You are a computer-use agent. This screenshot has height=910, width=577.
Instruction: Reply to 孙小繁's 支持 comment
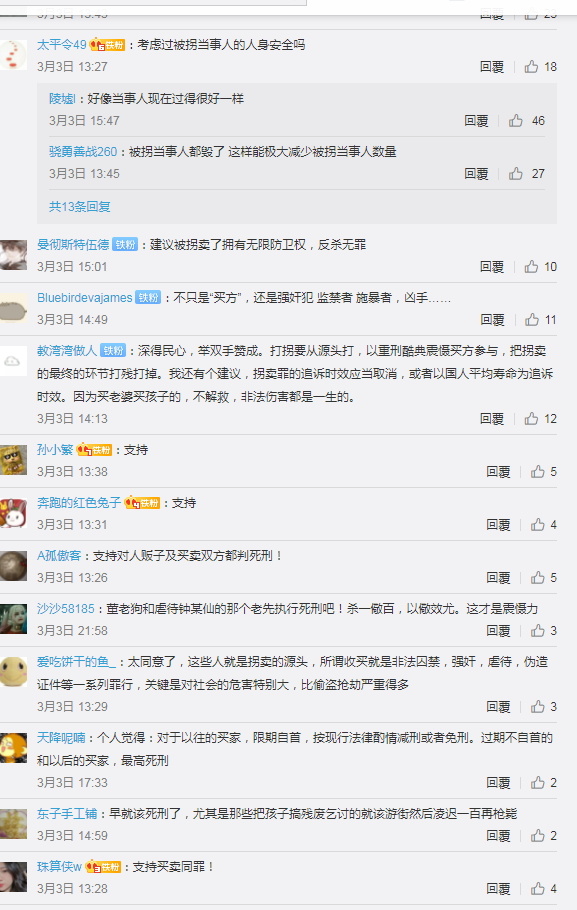(x=498, y=472)
